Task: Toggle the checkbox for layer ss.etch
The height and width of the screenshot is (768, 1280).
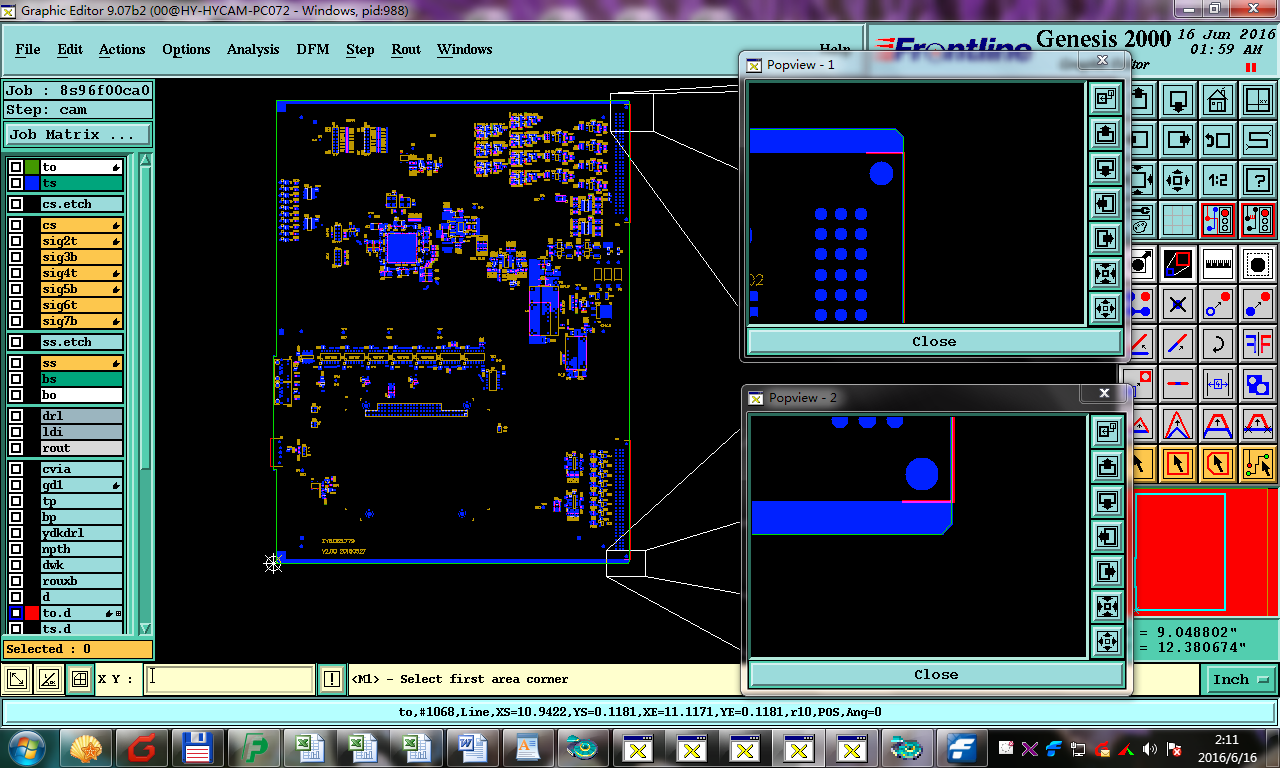Action: (16, 342)
